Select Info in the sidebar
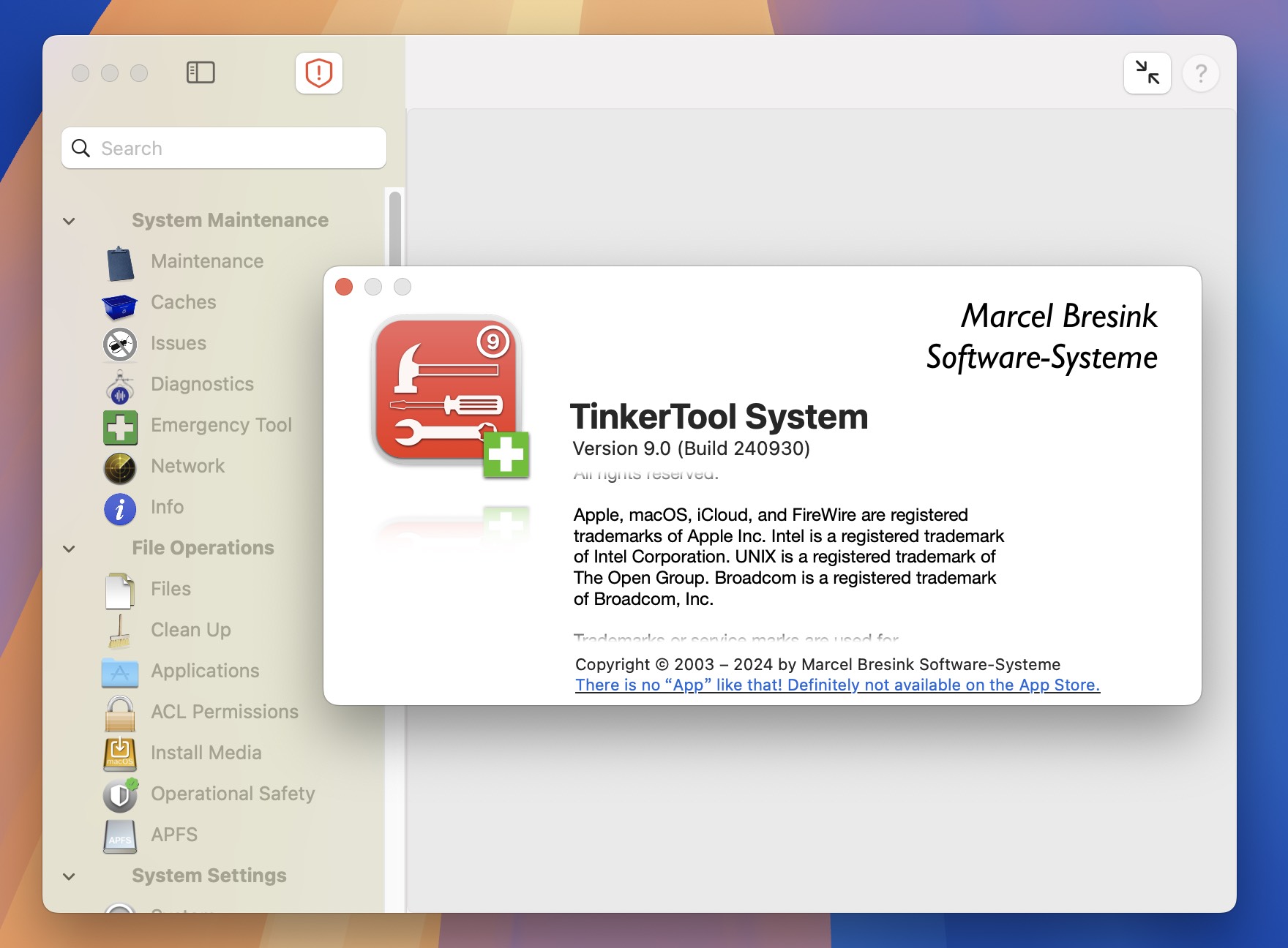Image resolution: width=1288 pixels, height=948 pixels. pos(168,507)
